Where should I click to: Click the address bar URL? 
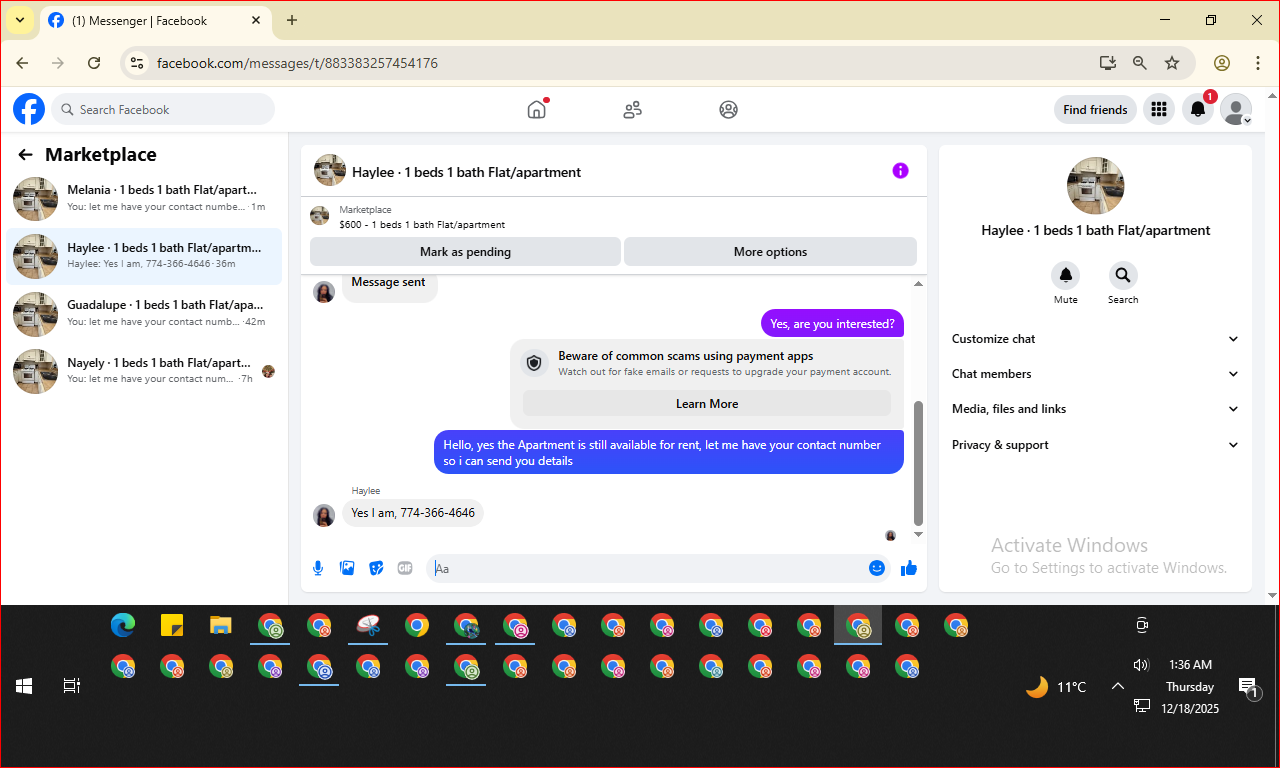coord(297,63)
